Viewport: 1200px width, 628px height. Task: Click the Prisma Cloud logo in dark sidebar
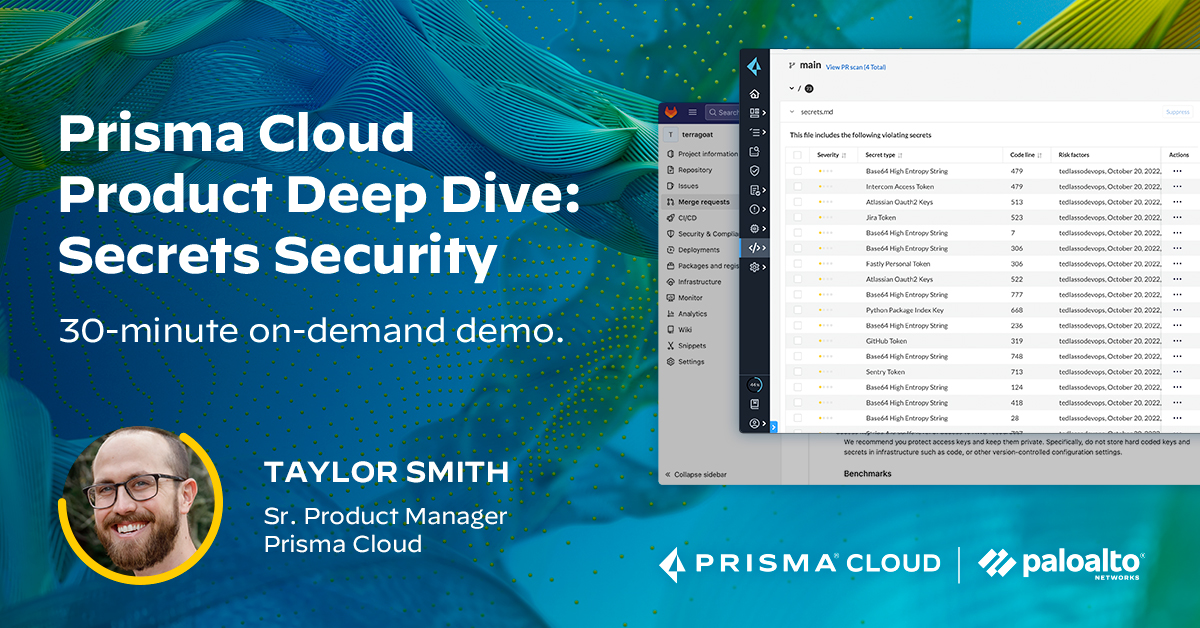(x=754, y=67)
